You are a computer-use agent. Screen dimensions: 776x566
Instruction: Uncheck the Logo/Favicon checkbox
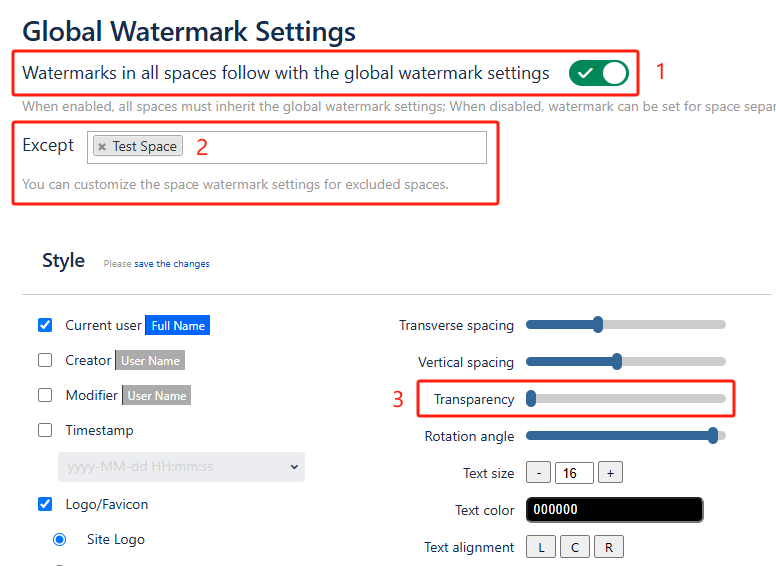pyautogui.click(x=45, y=504)
